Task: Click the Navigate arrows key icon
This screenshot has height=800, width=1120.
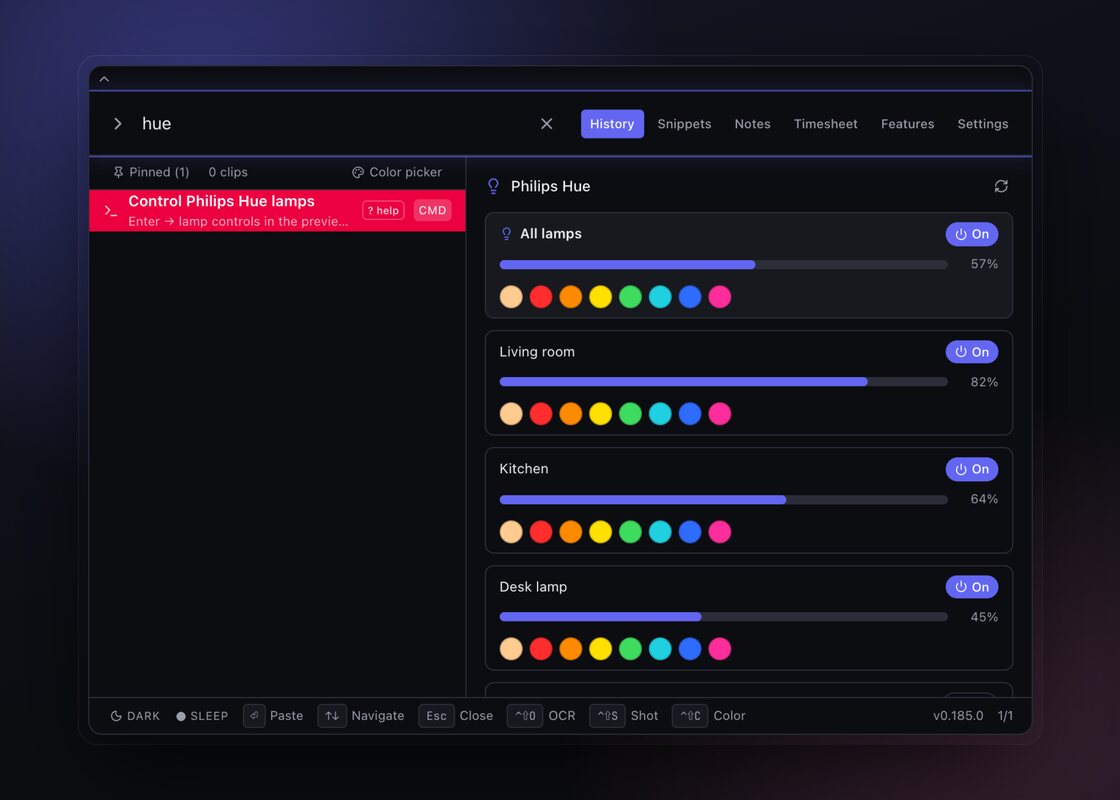Action: tap(332, 716)
